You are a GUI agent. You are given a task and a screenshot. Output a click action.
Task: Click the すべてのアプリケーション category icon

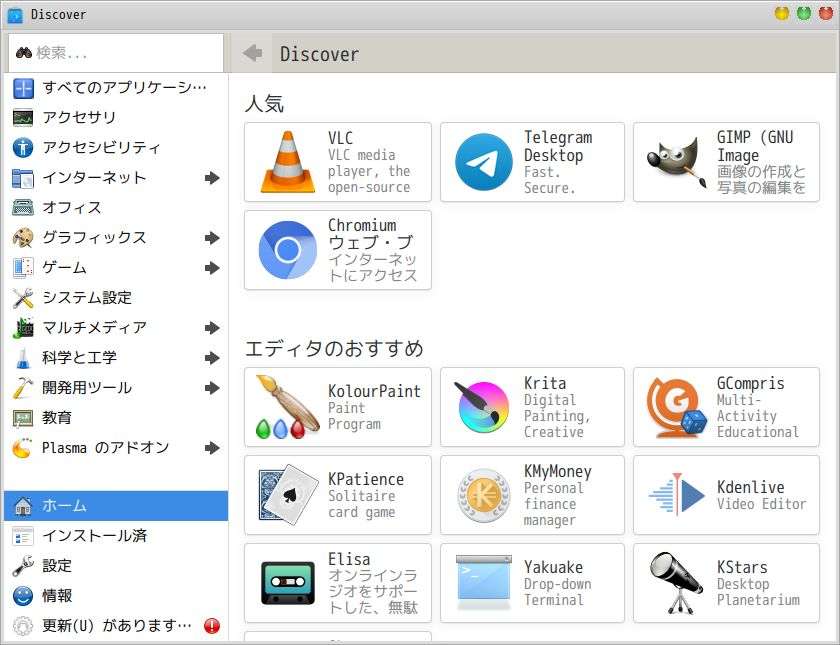(x=23, y=88)
